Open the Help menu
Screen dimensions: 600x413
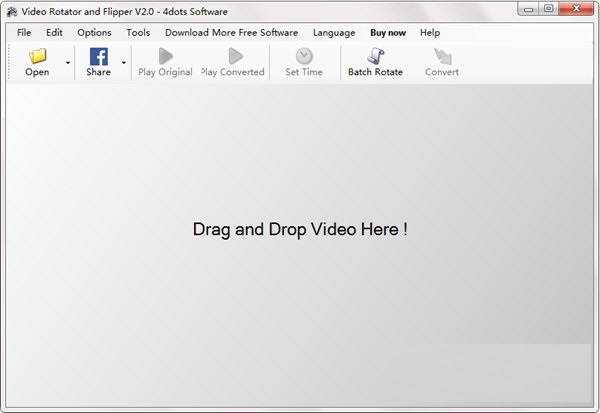(430, 32)
